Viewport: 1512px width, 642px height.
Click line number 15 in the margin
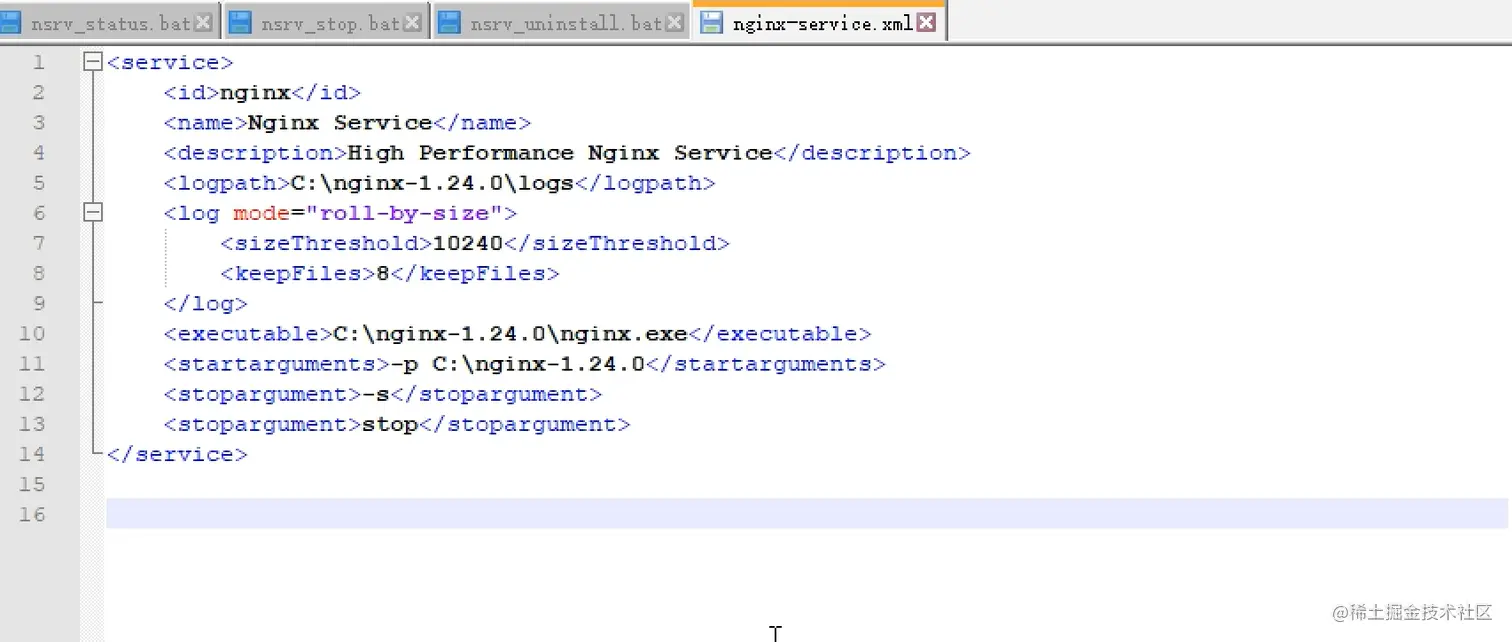[32, 484]
